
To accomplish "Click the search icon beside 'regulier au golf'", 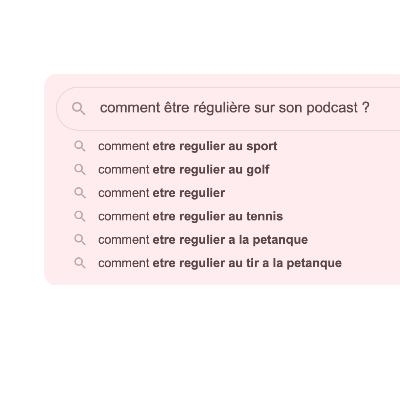I will tap(80, 169).
